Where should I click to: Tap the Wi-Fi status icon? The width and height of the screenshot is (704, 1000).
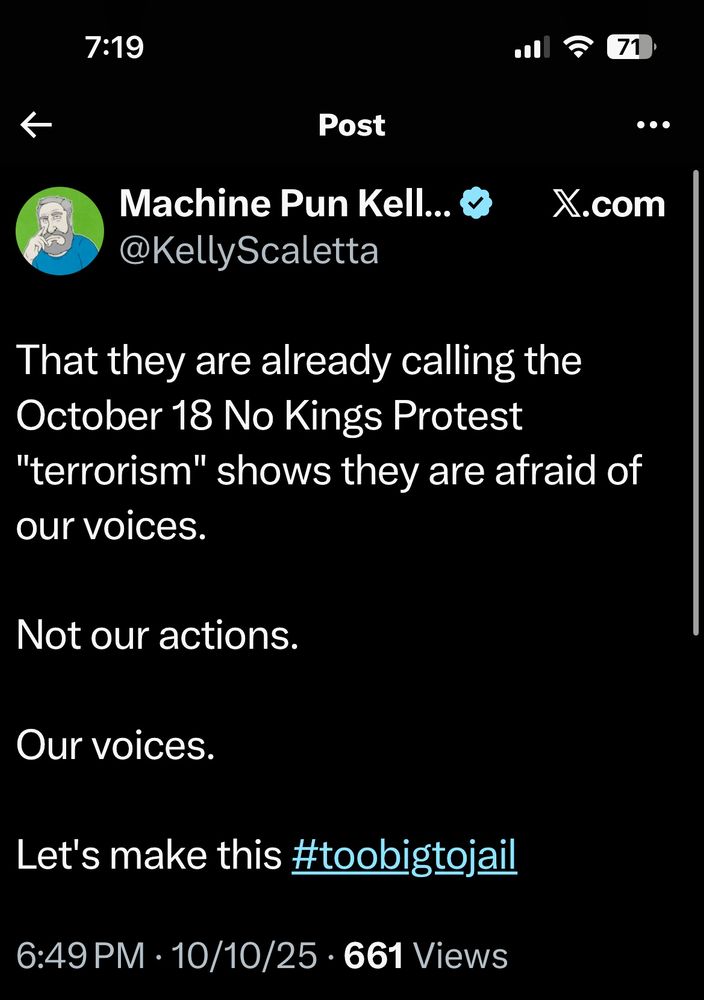[577, 47]
